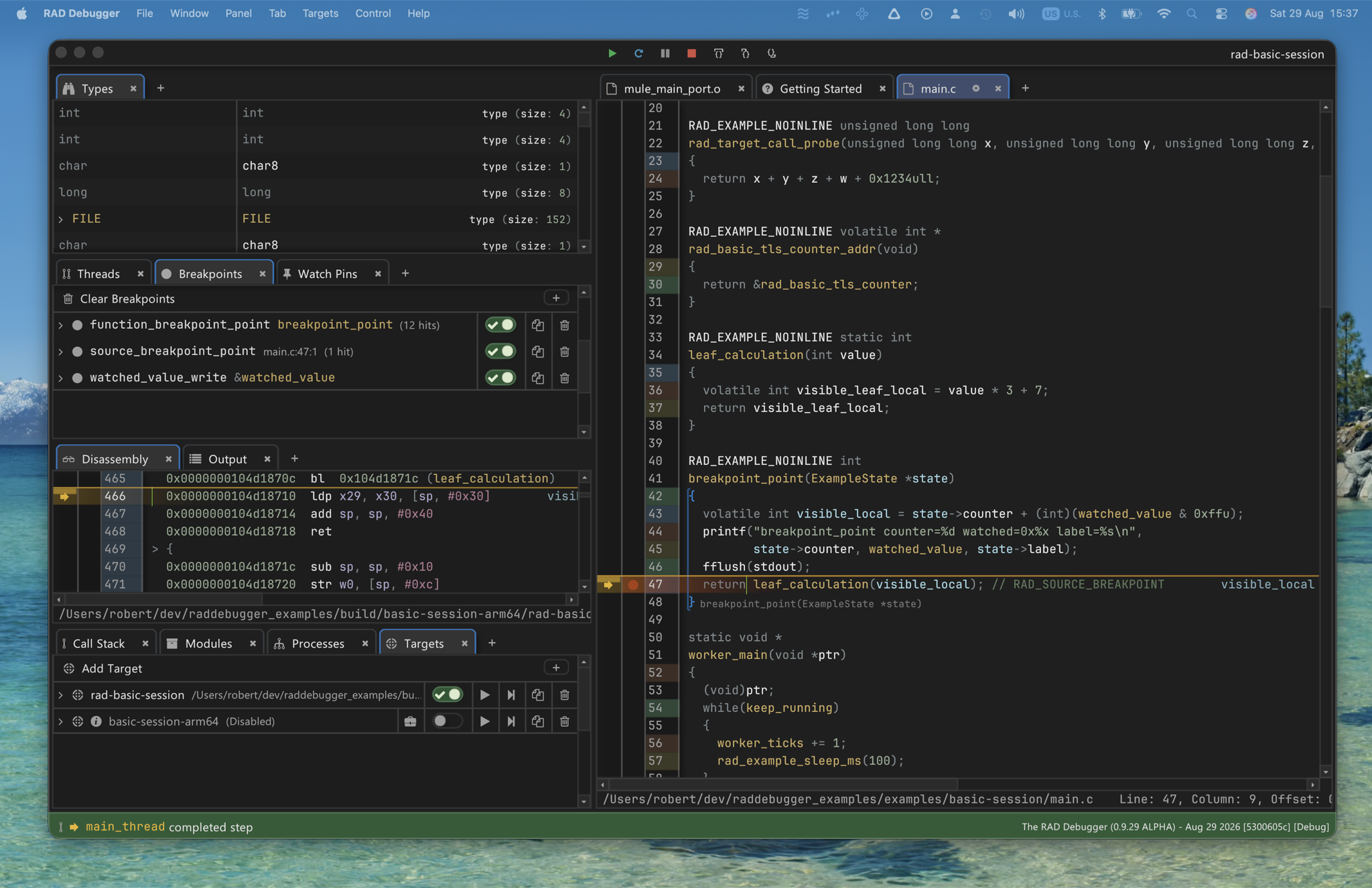Click plus button in Targets panel header
The height and width of the screenshot is (888, 1372).
coord(556,668)
